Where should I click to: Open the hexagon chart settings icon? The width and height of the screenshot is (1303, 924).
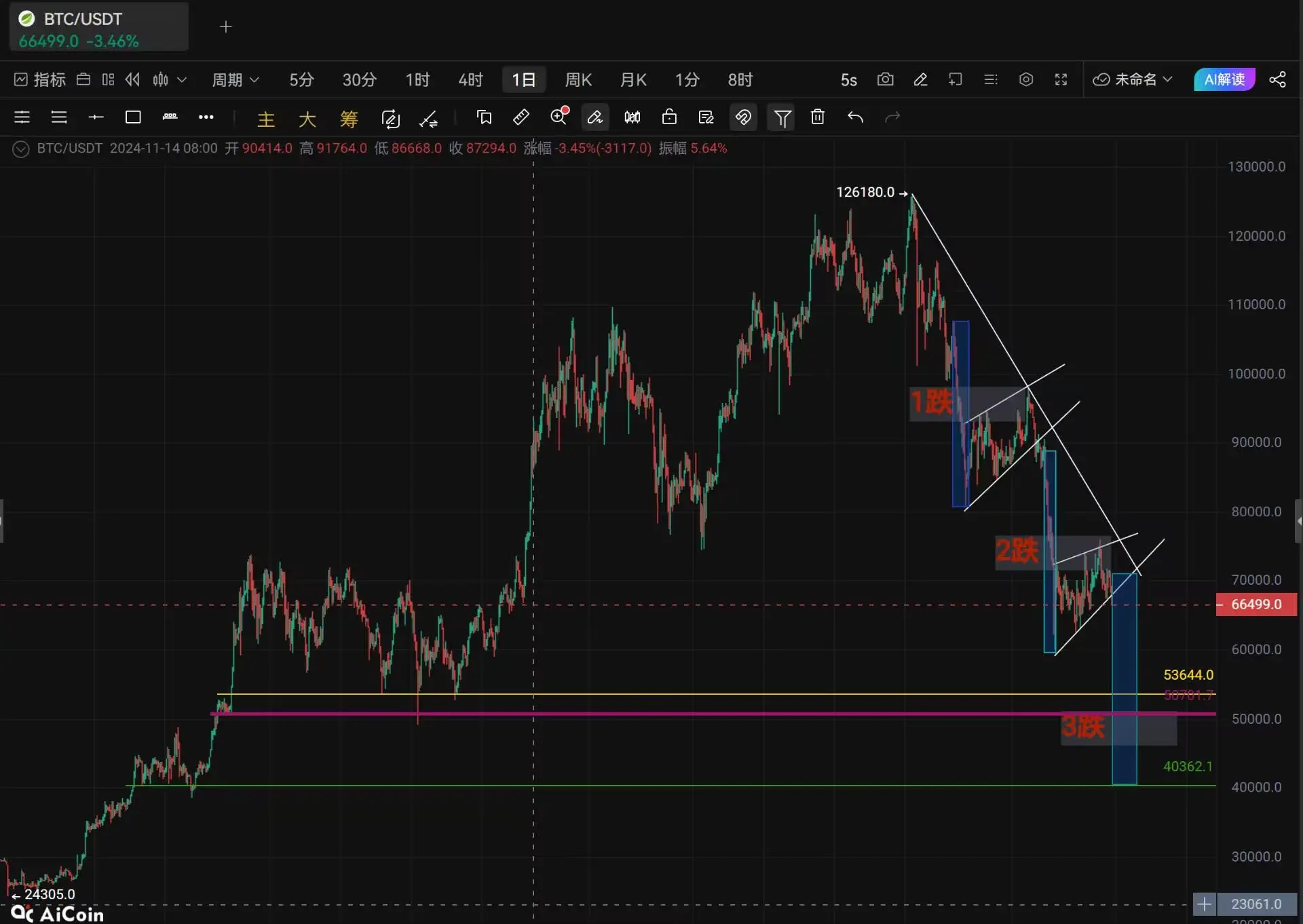1026,79
